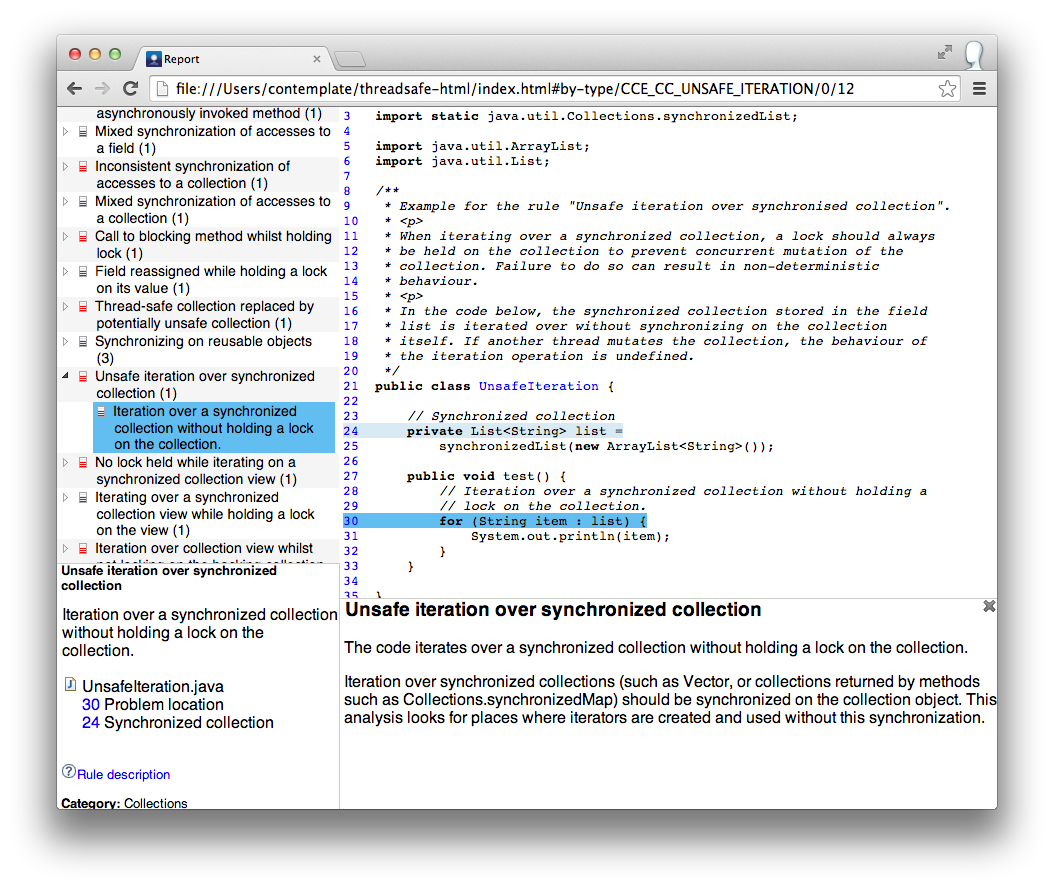Open the Chrome hamburger menu
1054x888 pixels.
click(979, 89)
